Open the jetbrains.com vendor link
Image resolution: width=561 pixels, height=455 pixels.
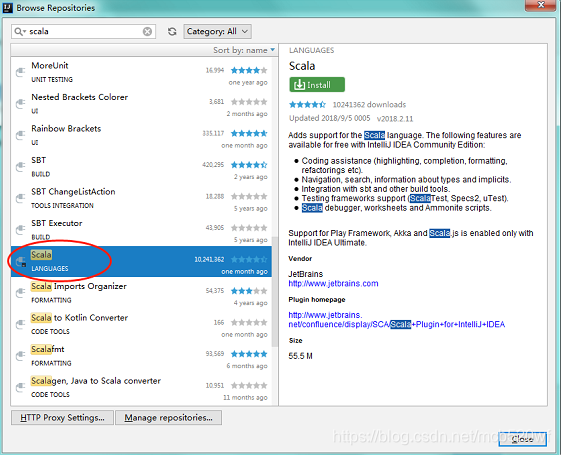click(x=333, y=284)
